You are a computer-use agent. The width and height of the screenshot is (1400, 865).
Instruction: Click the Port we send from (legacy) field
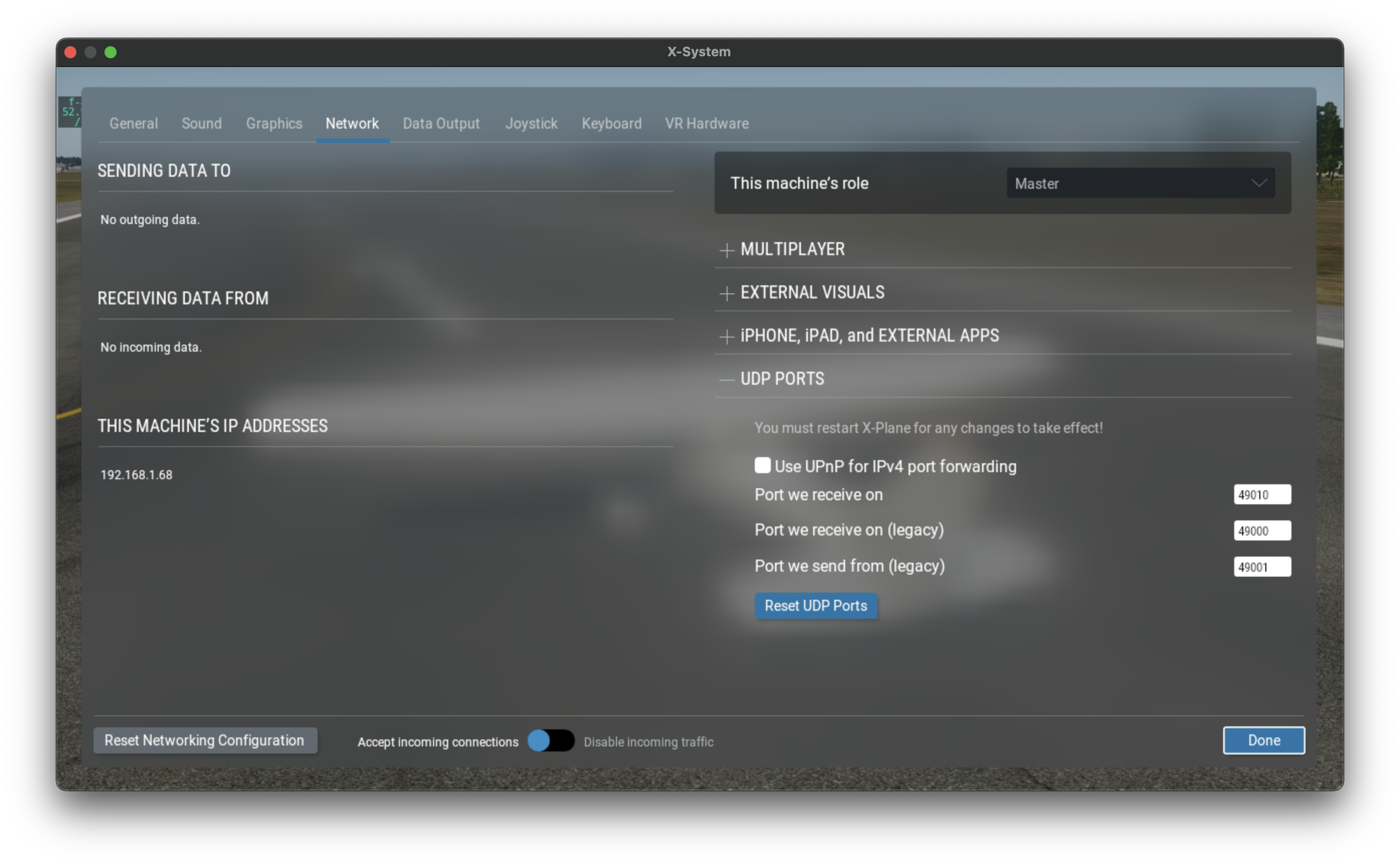tap(1262, 567)
